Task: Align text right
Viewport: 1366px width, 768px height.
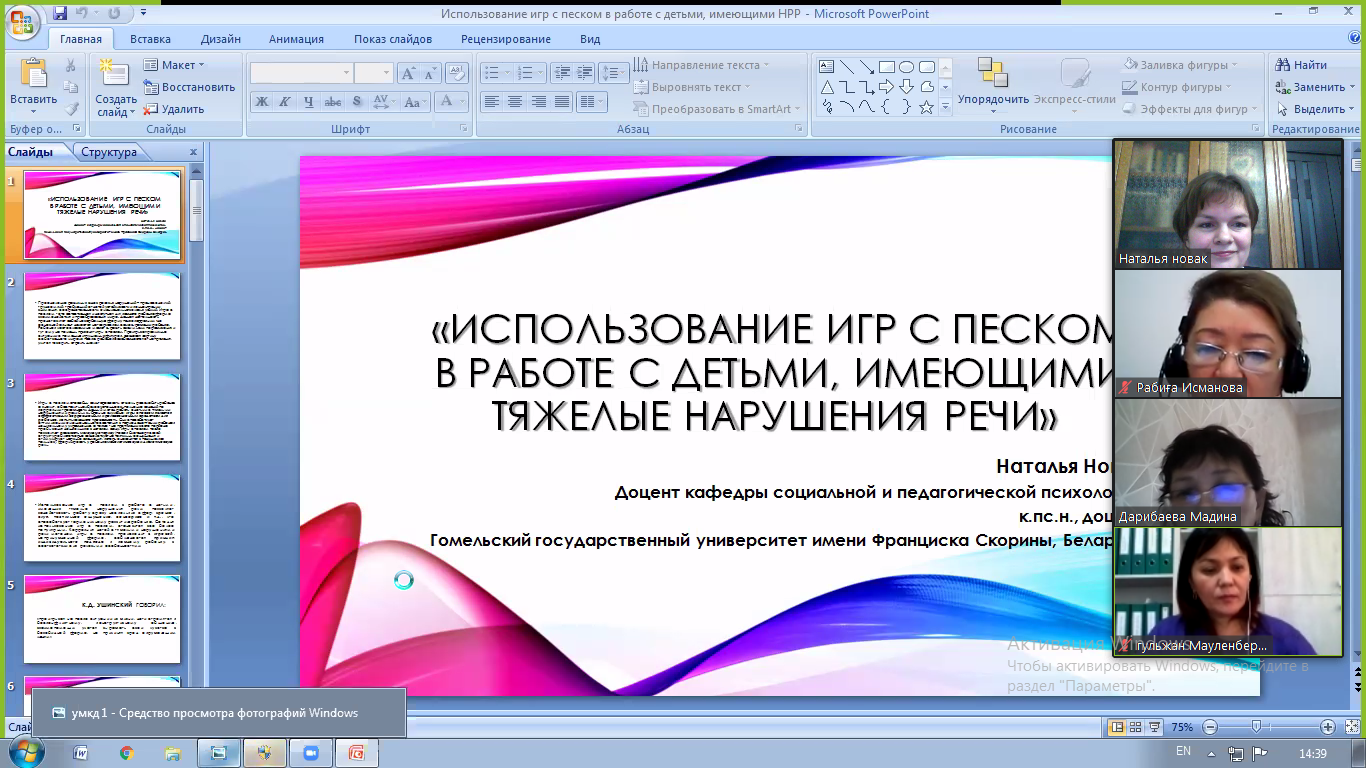Action: coord(539,101)
